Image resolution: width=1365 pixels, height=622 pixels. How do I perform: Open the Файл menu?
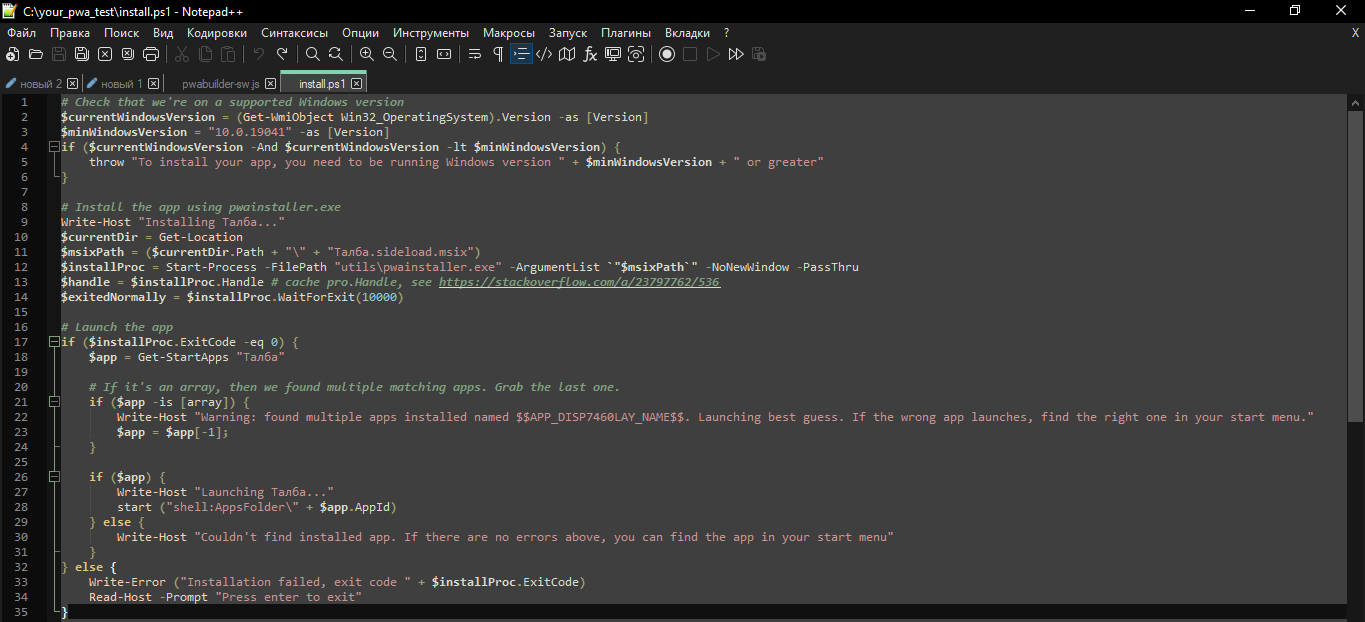[x=21, y=33]
